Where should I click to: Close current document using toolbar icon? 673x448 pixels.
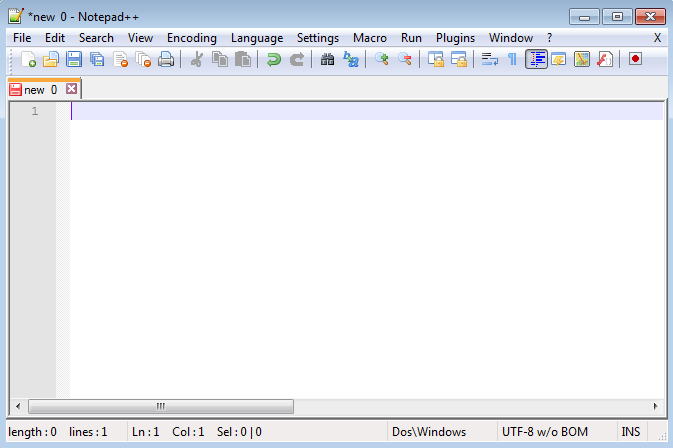(120, 59)
